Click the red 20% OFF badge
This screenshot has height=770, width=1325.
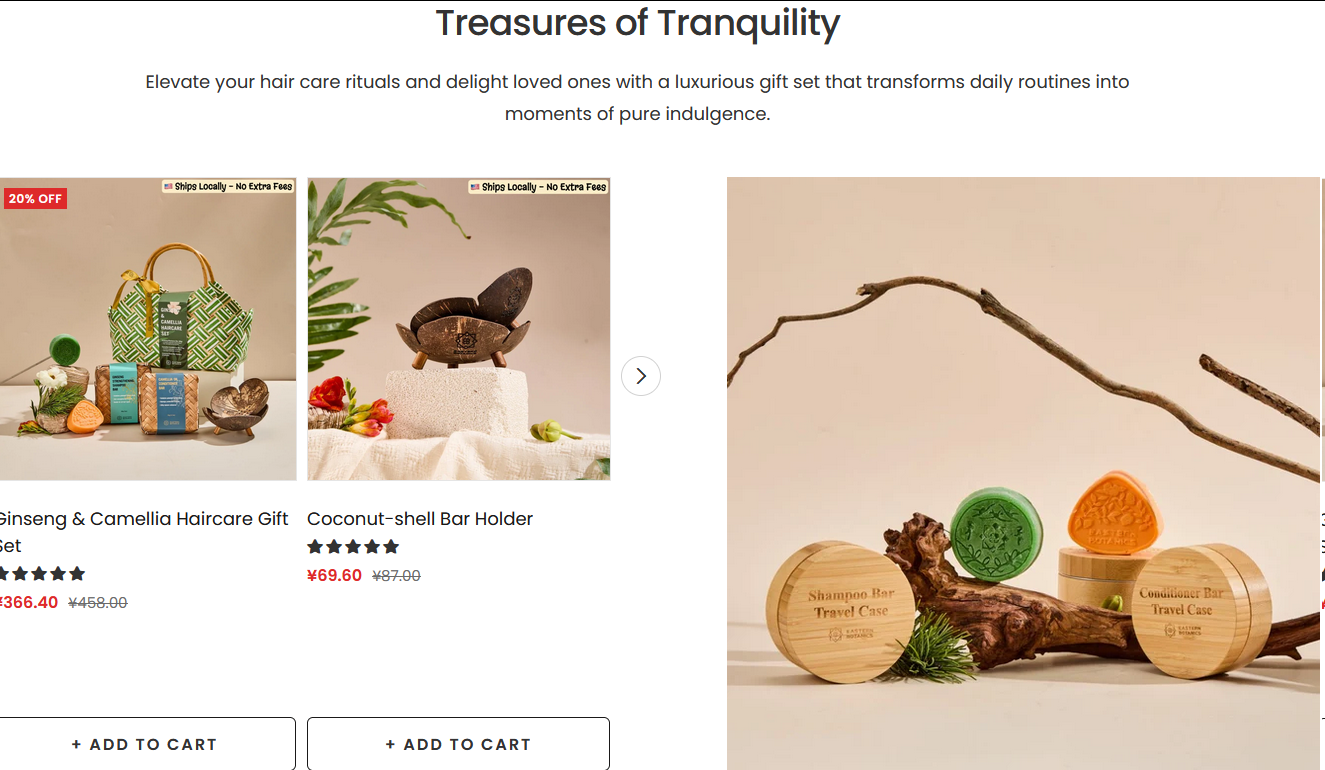coord(35,198)
